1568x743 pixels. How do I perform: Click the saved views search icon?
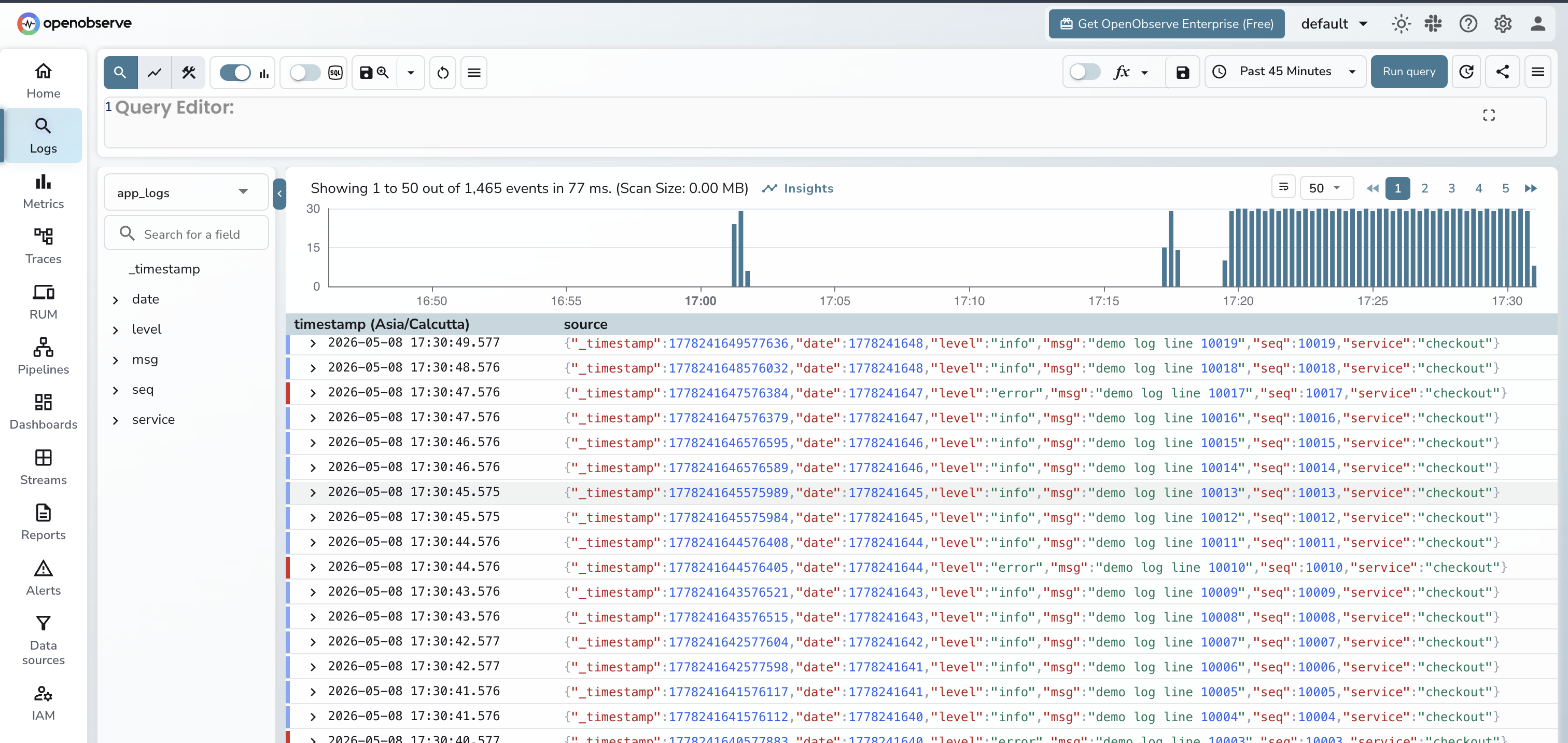click(x=374, y=73)
